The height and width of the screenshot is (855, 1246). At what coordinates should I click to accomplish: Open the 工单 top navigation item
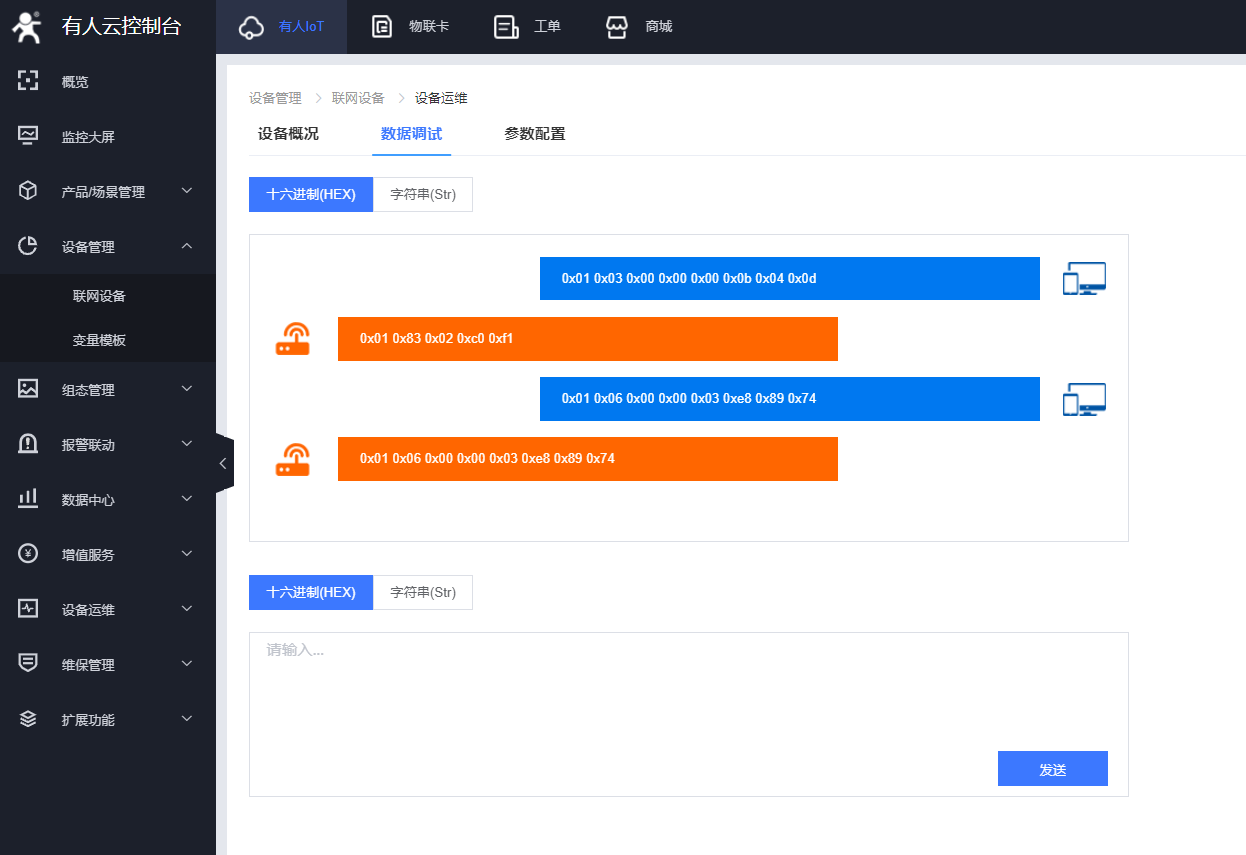pyautogui.click(x=528, y=27)
